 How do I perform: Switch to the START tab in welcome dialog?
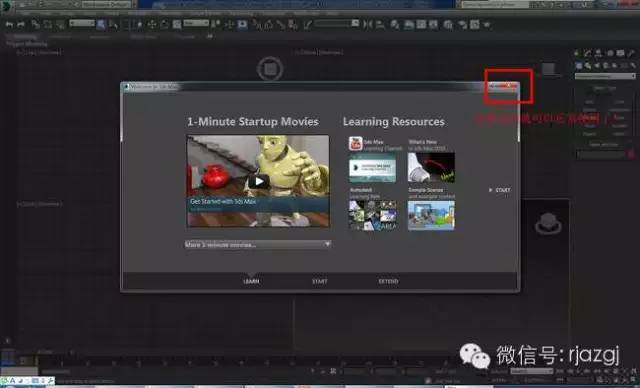(x=320, y=282)
